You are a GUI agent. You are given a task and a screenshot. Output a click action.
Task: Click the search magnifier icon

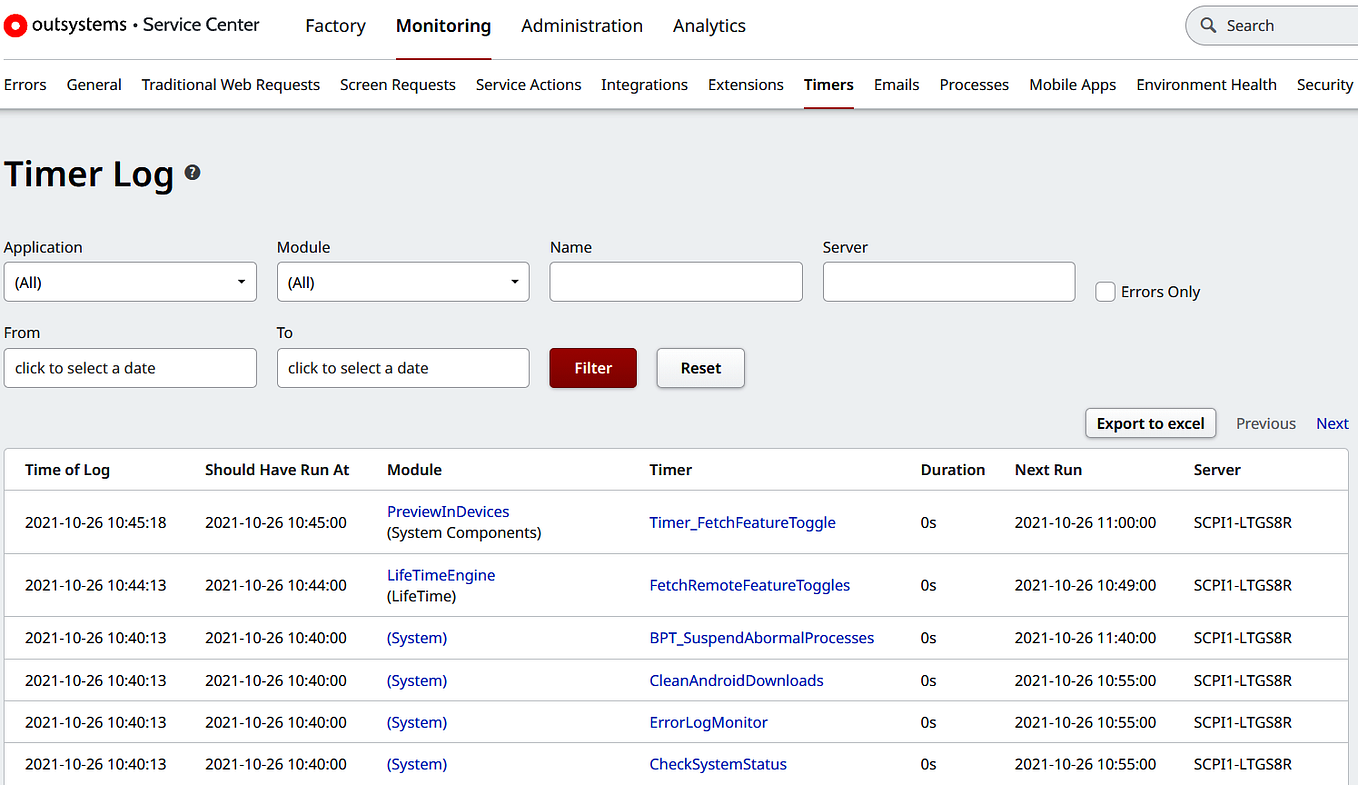pyautogui.click(x=1208, y=25)
